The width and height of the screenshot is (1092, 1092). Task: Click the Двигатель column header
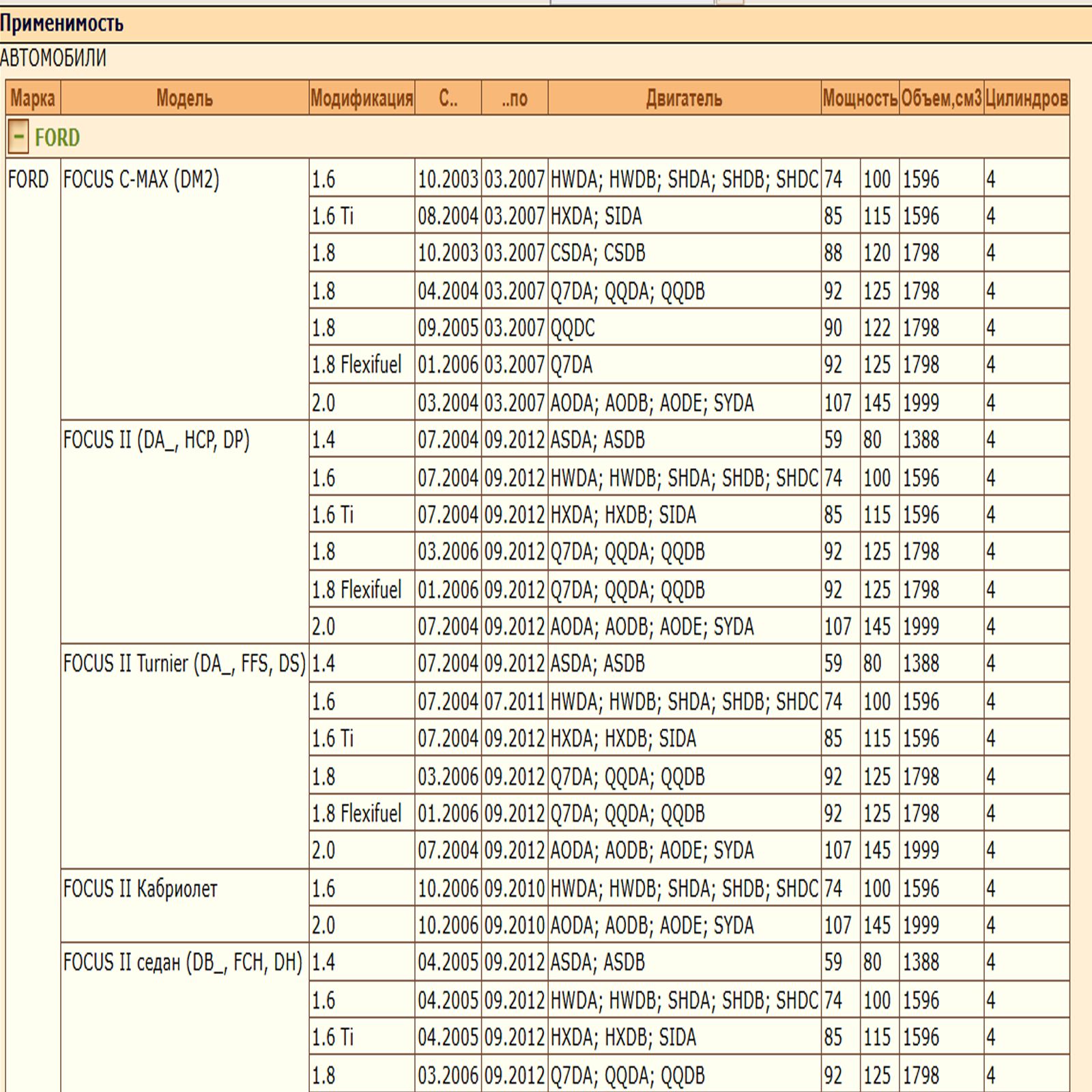click(x=684, y=98)
